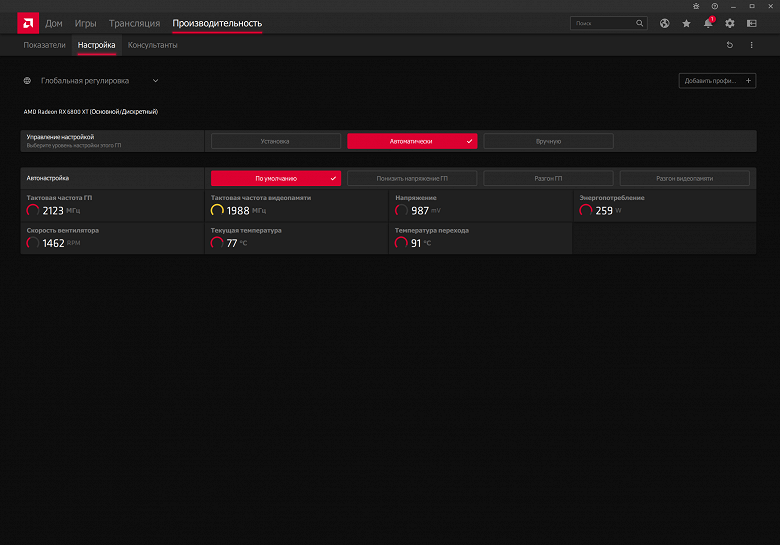780x545 pixels.
Task: Switch to Консультанты sub-tab
Action: [x=152, y=45]
